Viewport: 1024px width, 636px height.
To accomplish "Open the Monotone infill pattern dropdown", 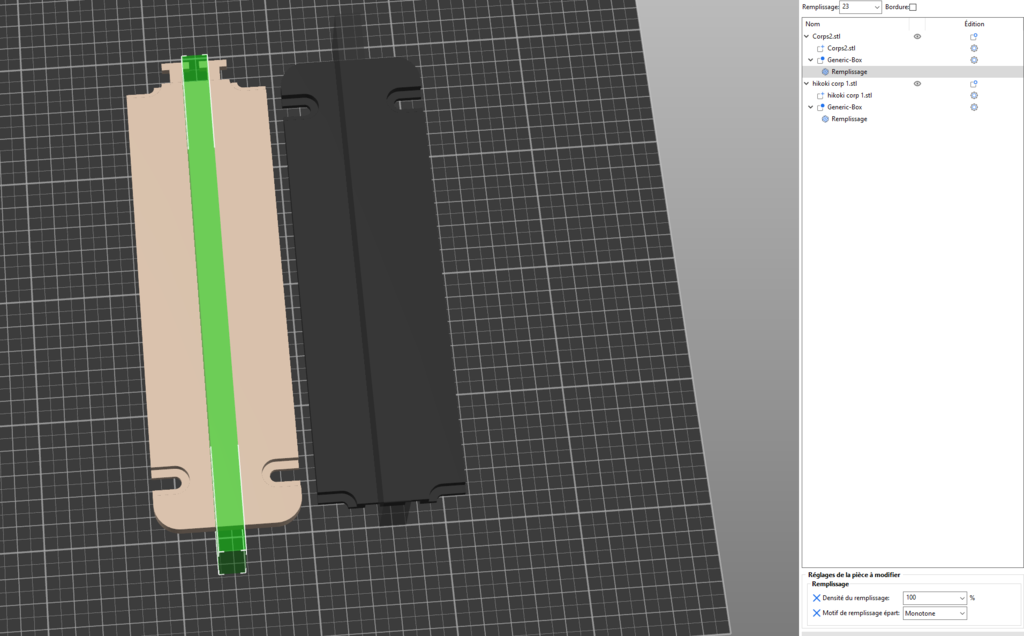I will click(961, 613).
